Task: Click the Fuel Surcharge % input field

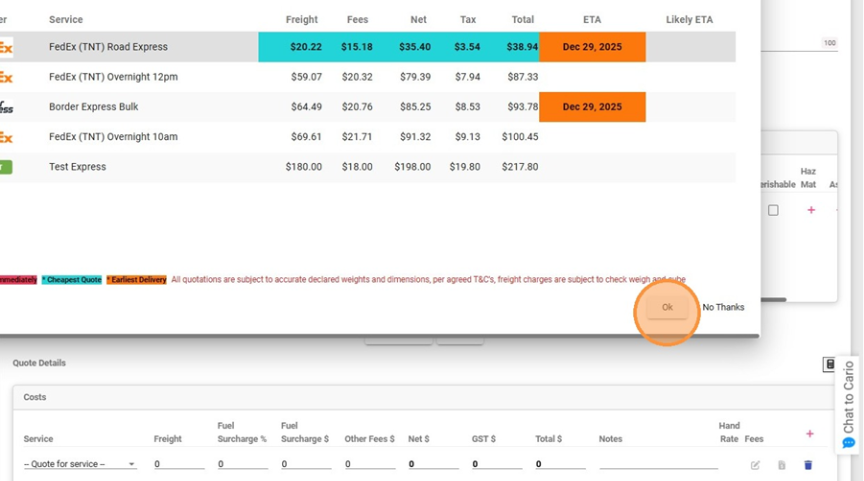Action: point(242,464)
